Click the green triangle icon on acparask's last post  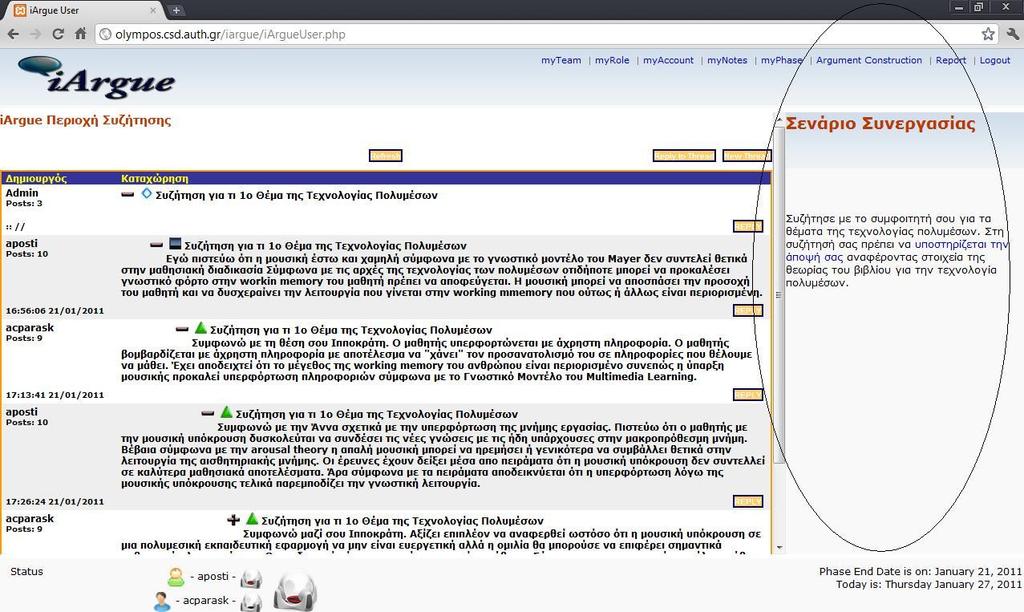pyautogui.click(x=252, y=519)
